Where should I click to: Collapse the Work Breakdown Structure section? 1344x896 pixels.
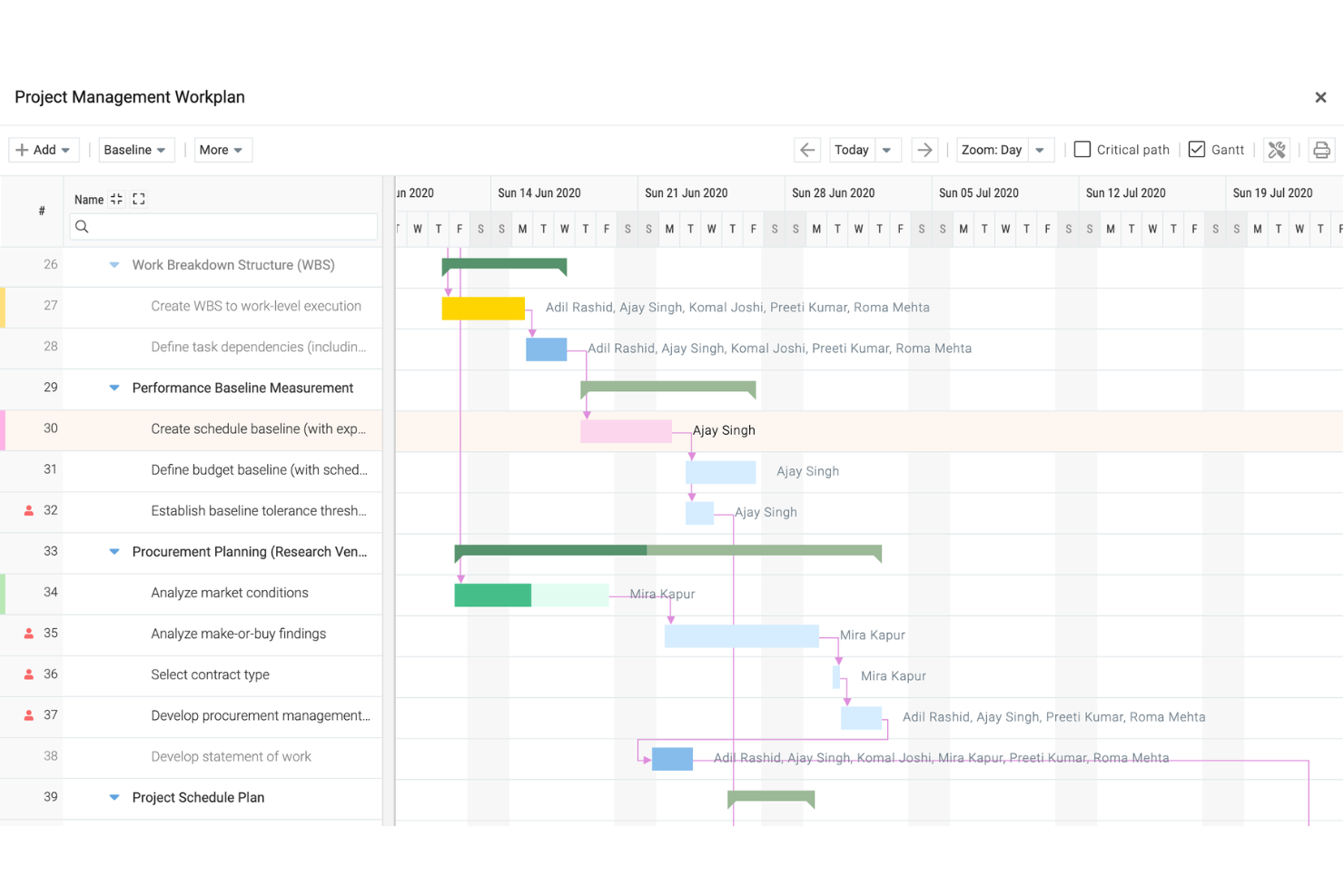[114, 265]
